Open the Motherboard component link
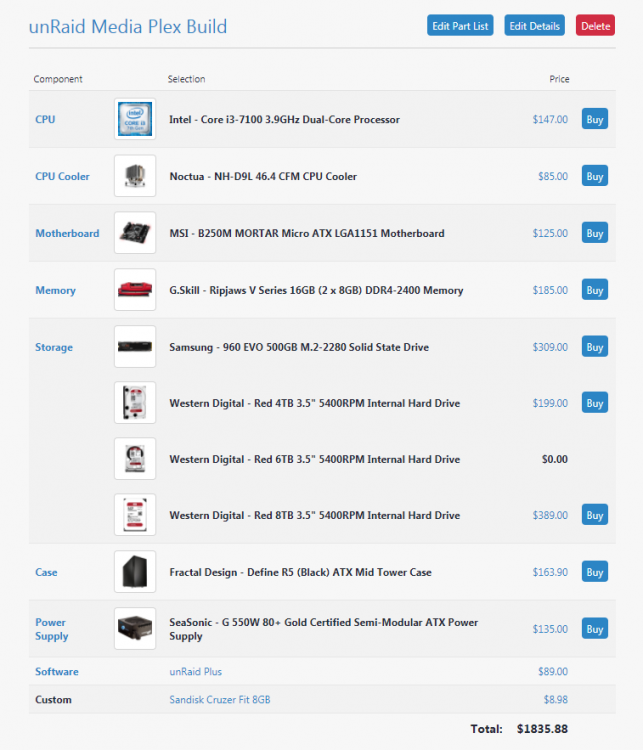Viewport: 643px width, 750px height. tap(67, 233)
